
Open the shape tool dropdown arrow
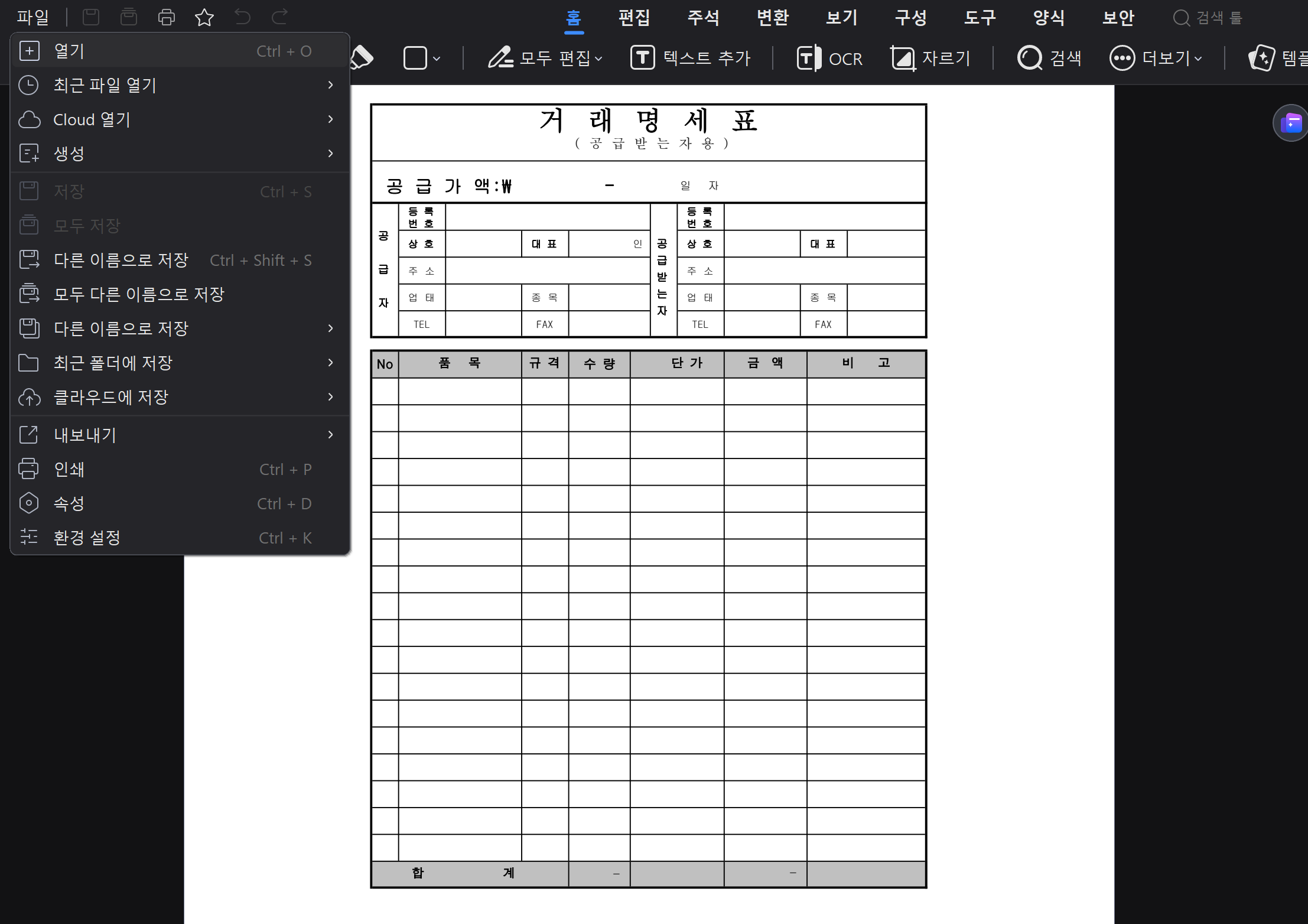[x=437, y=58]
